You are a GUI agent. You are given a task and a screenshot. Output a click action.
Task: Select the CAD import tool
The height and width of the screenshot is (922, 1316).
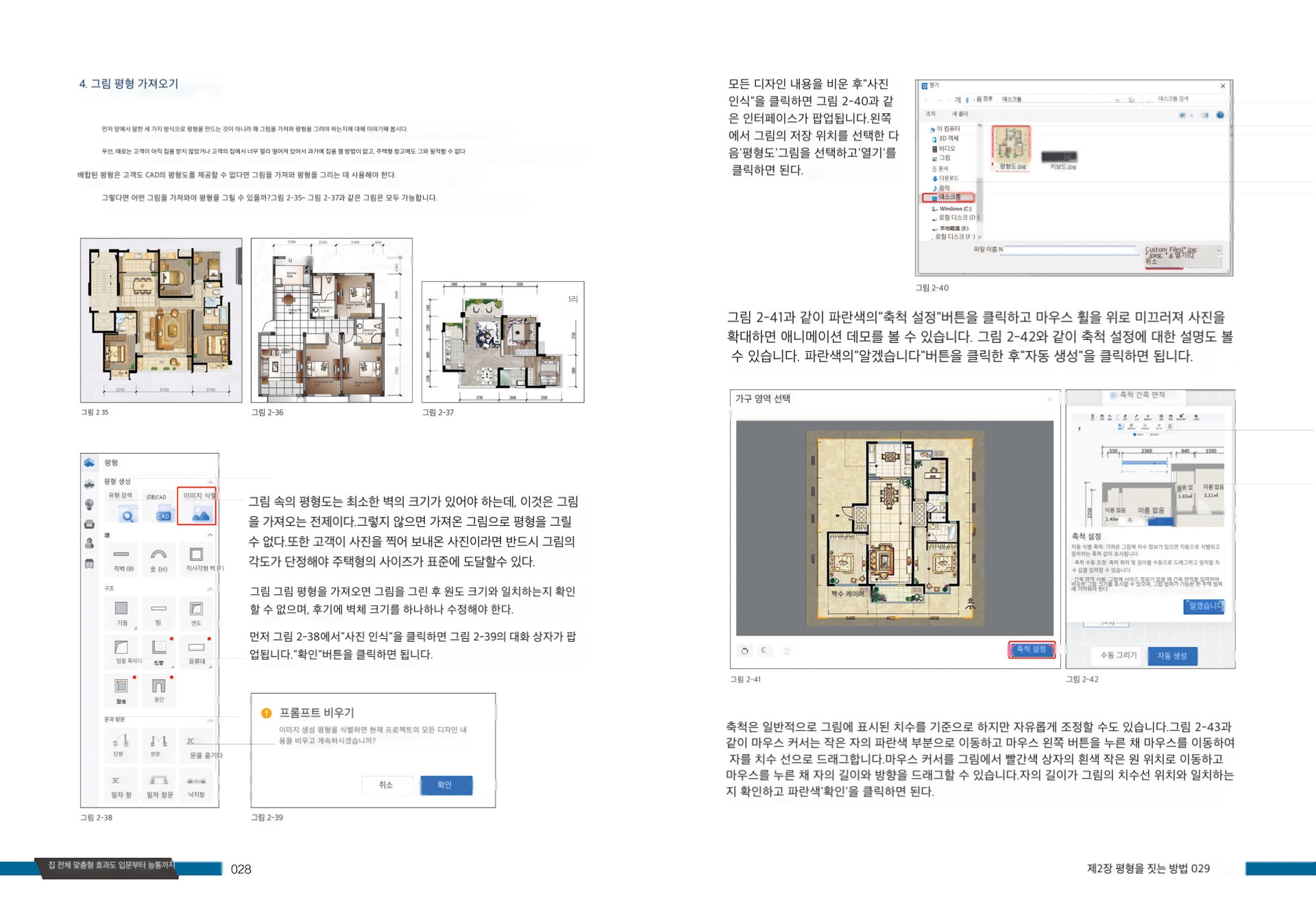pos(158,507)
